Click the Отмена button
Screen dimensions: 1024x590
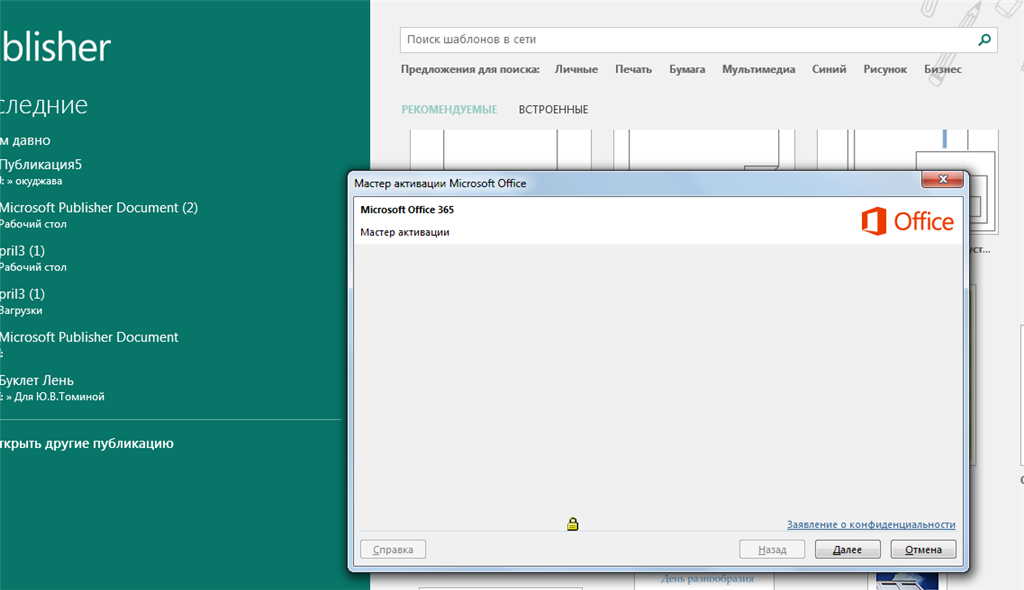click(x=923, y=549)
